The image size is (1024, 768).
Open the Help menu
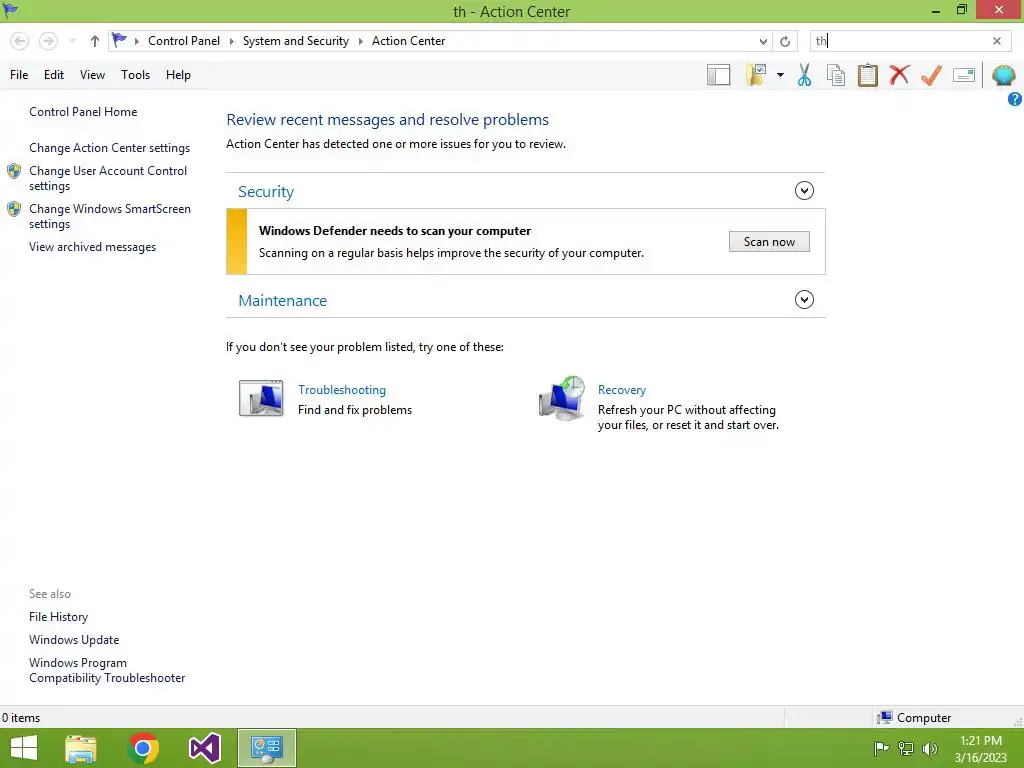point(178,75)
